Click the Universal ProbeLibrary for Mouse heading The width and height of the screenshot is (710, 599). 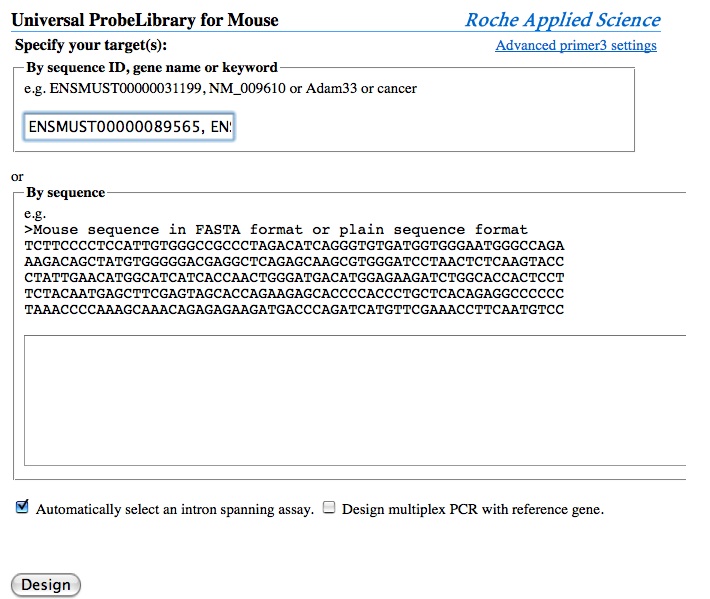[145, 20]
